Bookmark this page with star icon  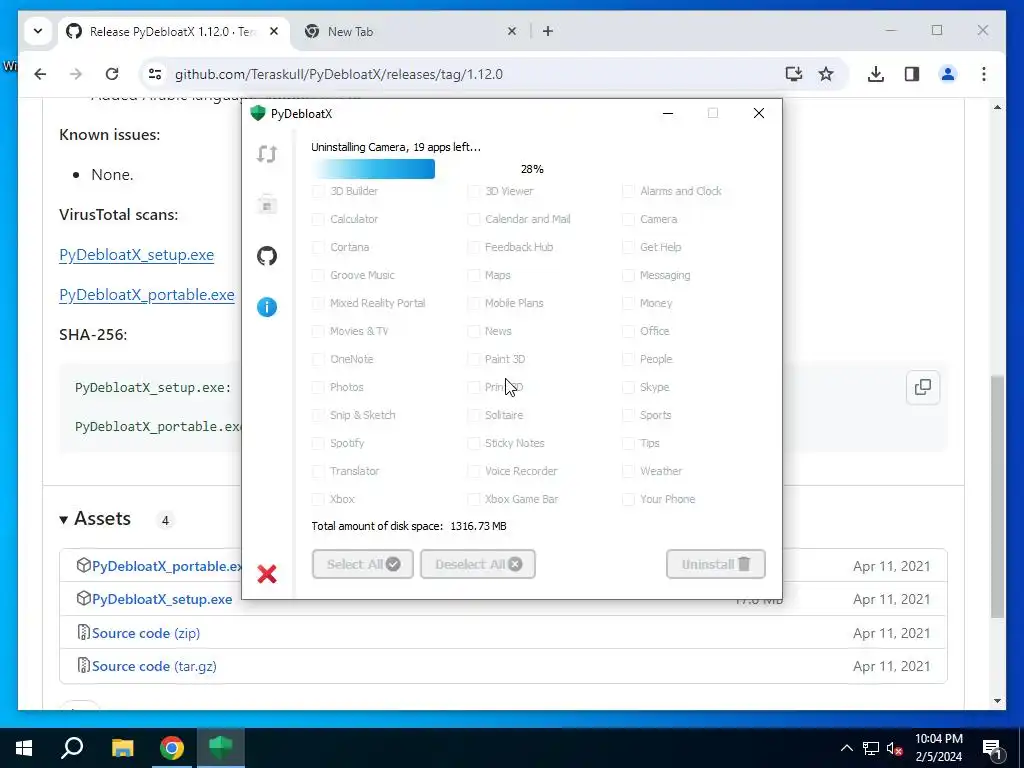[826, 74]
